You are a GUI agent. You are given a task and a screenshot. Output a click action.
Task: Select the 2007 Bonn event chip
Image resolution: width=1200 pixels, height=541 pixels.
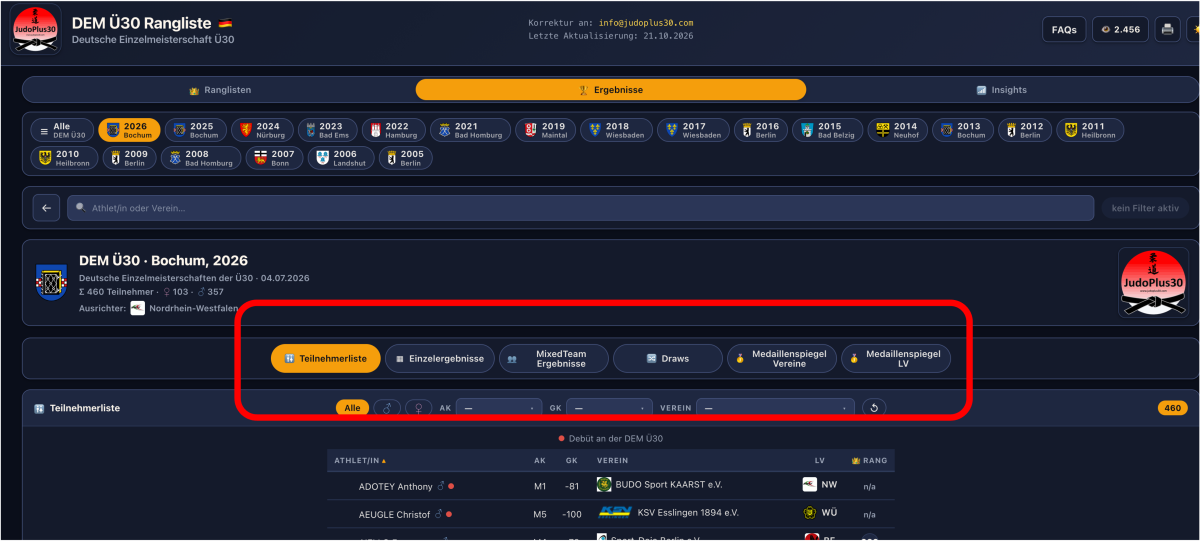click(x=274, y=158)
